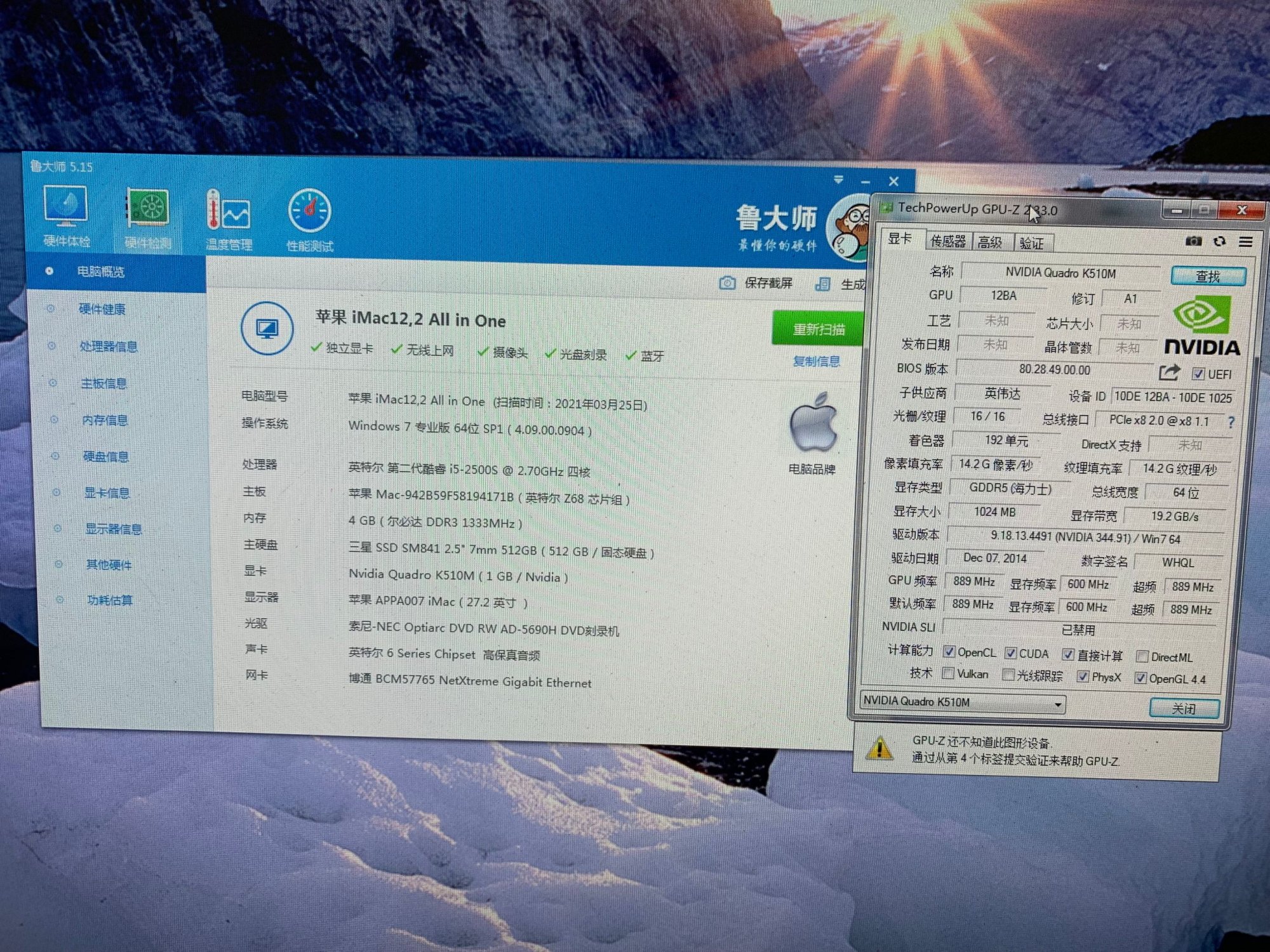Screen dimensions: 1270x952
Task: Click the green rescan (重新扫描) button
Action: pyautogui.click(x=818, y=329)
